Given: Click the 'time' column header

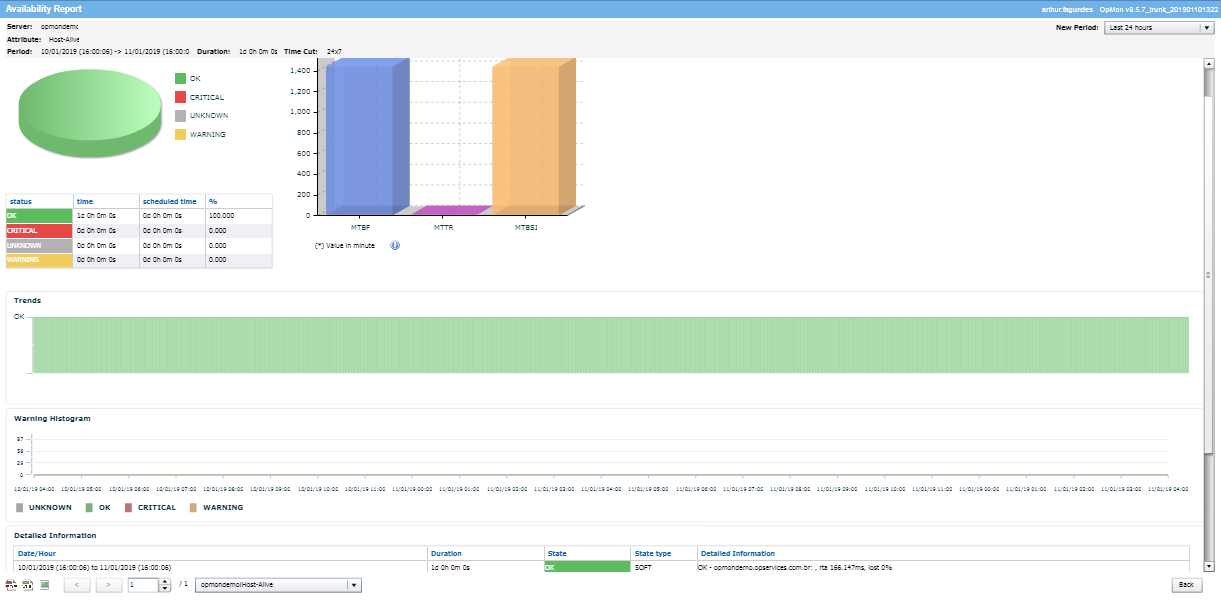Looking at the screenshot, I should pyautogui.click(x=107, y=202).
